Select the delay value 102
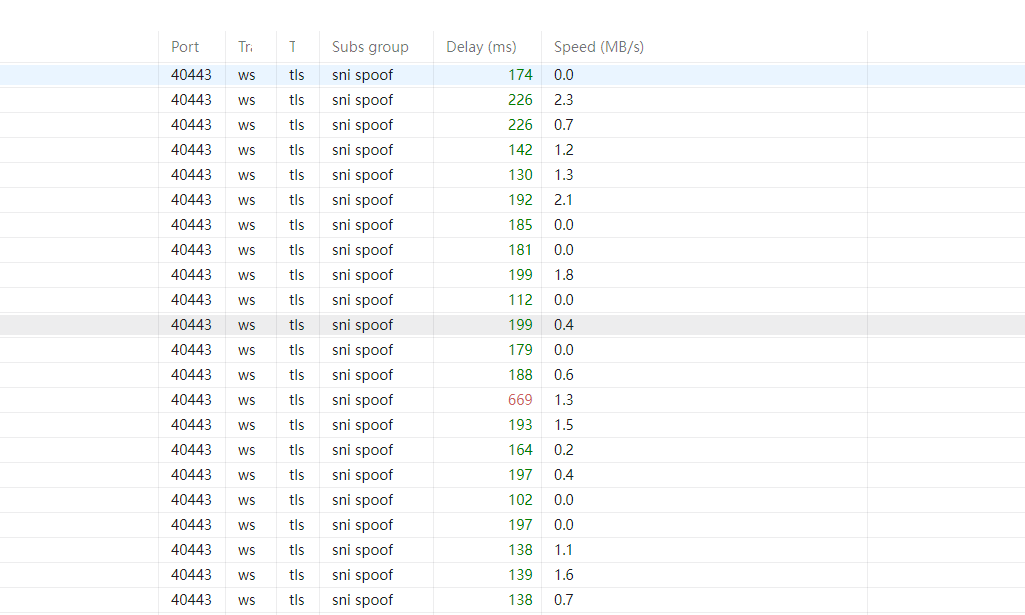The width and height of the screenshot is (1025, 615). click(x=520, y=500)
